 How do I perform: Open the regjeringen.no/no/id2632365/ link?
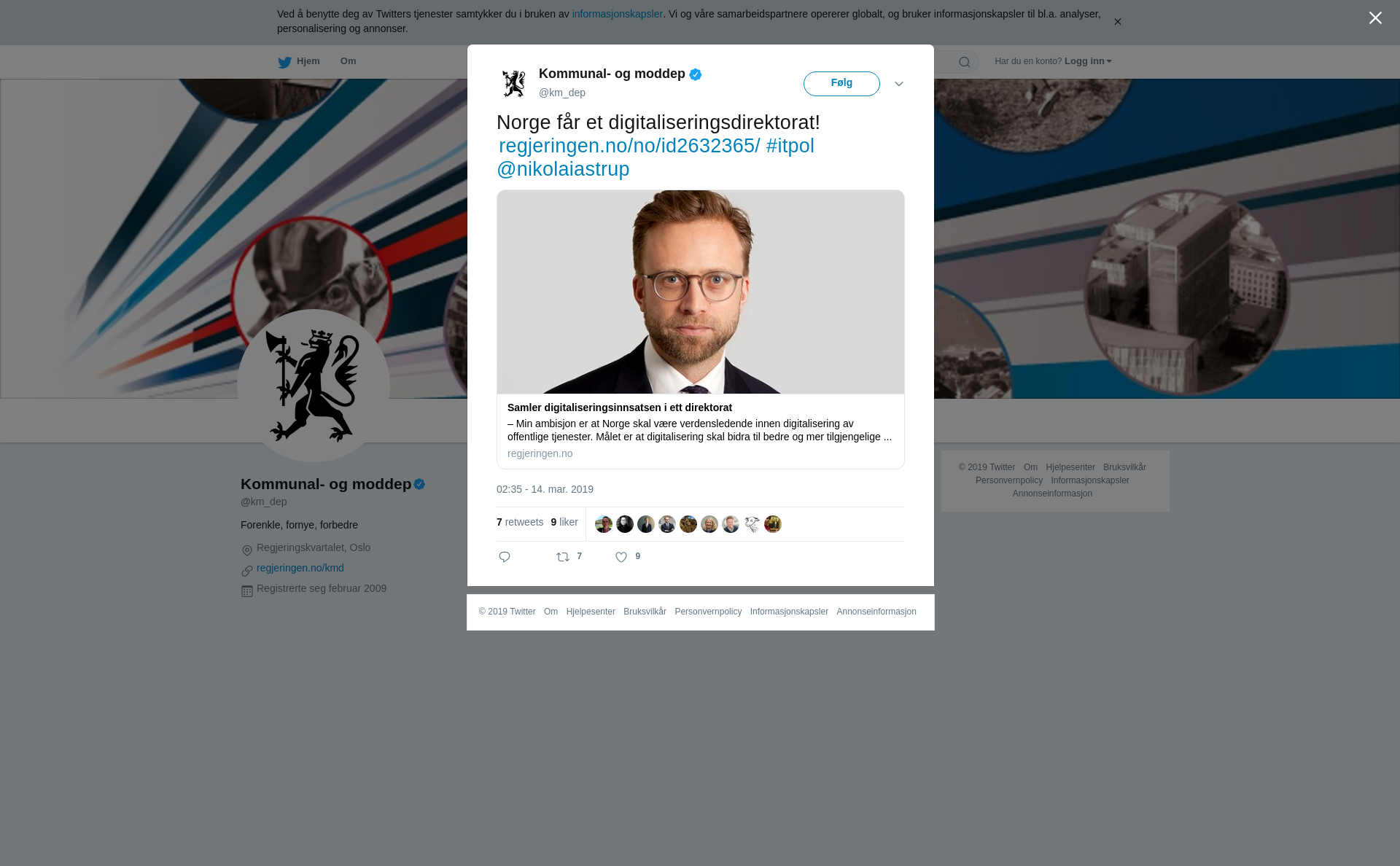[629, 146]
